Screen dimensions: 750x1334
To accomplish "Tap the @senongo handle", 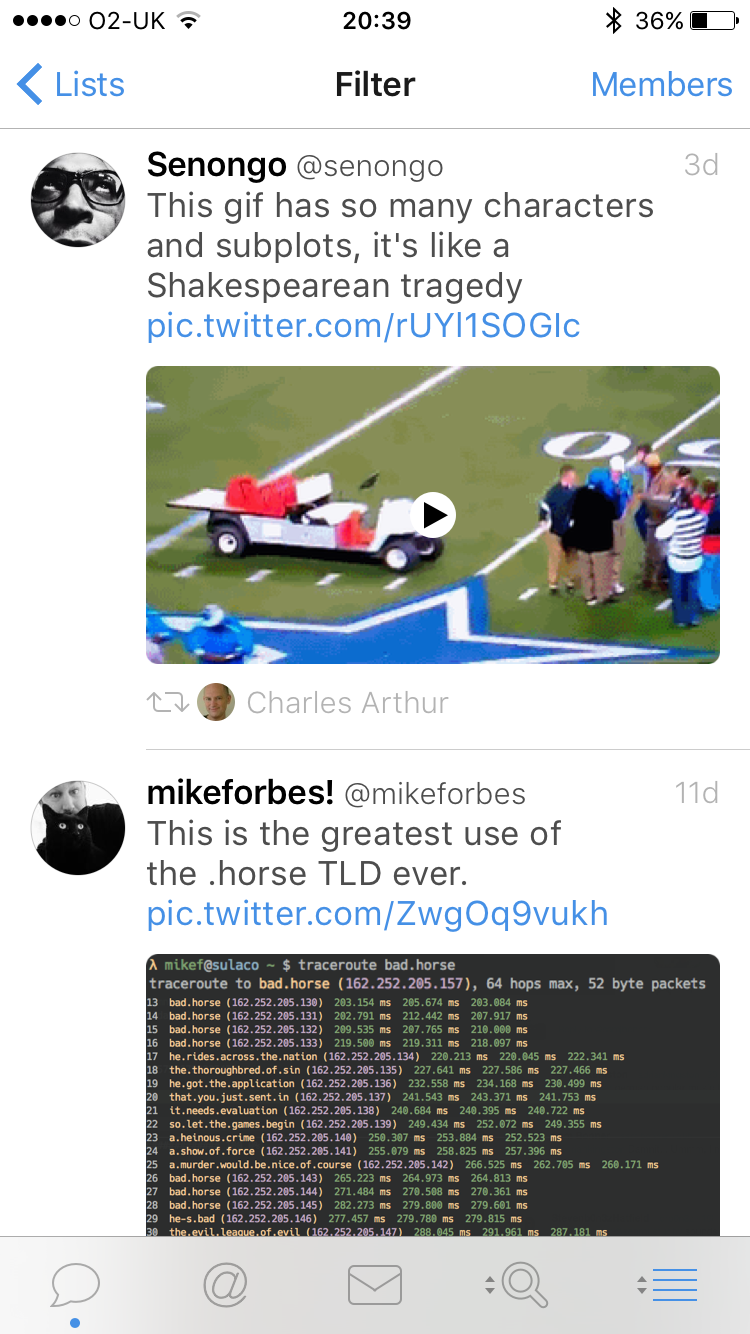I will coord(370,166).
